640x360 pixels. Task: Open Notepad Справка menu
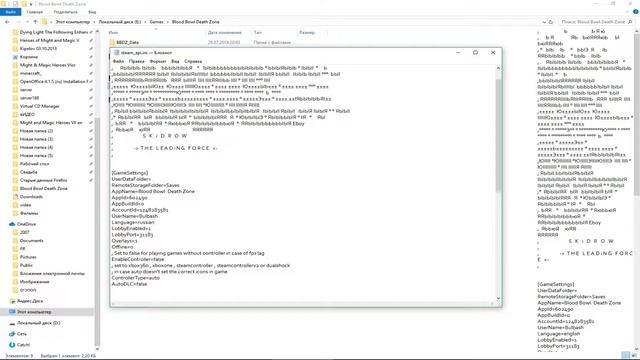click(x=193, y=61)
